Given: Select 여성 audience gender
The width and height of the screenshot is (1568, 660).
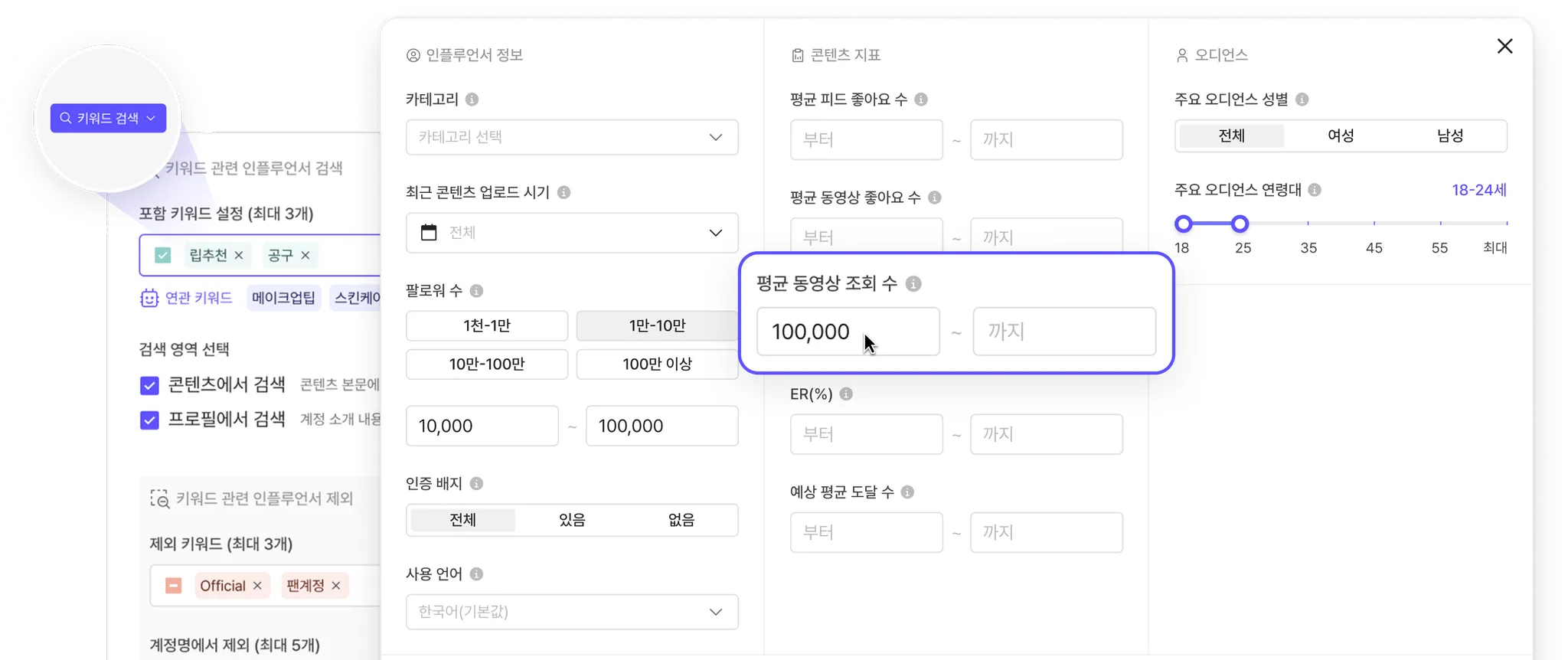Looking at the screenshot, I should click(x=1341, y=136).
